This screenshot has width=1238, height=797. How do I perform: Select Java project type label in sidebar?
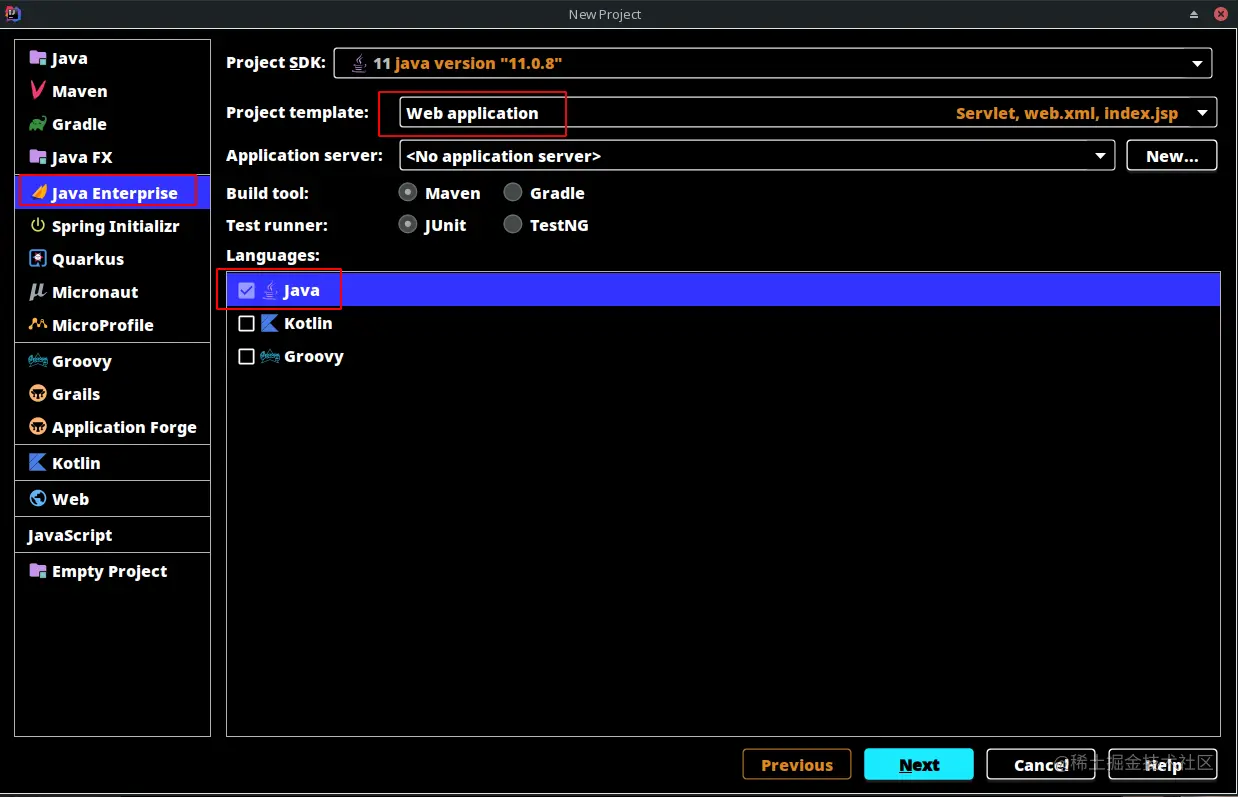[x=70, y=59]
